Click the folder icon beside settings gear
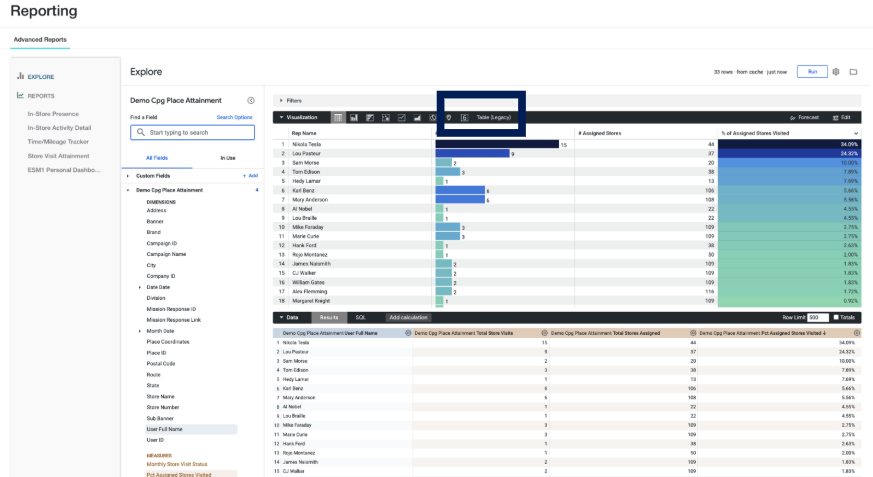This screenshot has width=873, height=477. point(853,72)
